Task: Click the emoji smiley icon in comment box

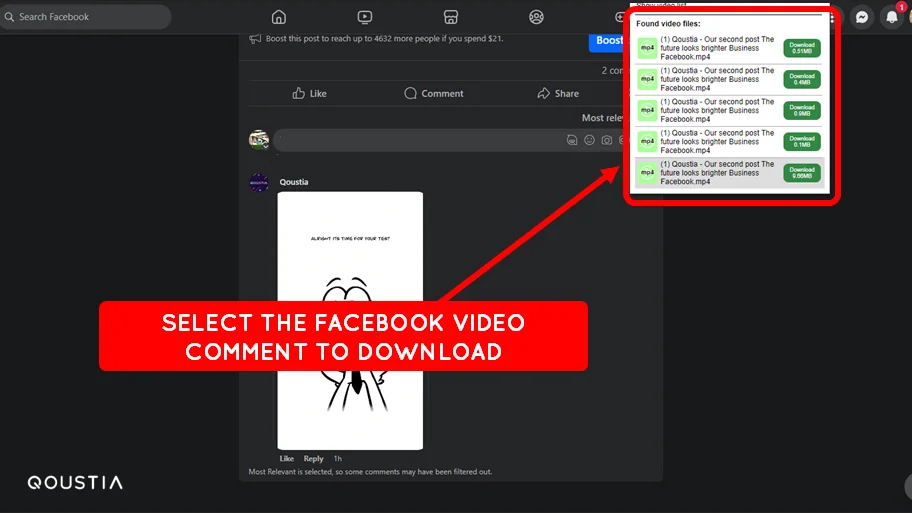Action: coord(589,140)
